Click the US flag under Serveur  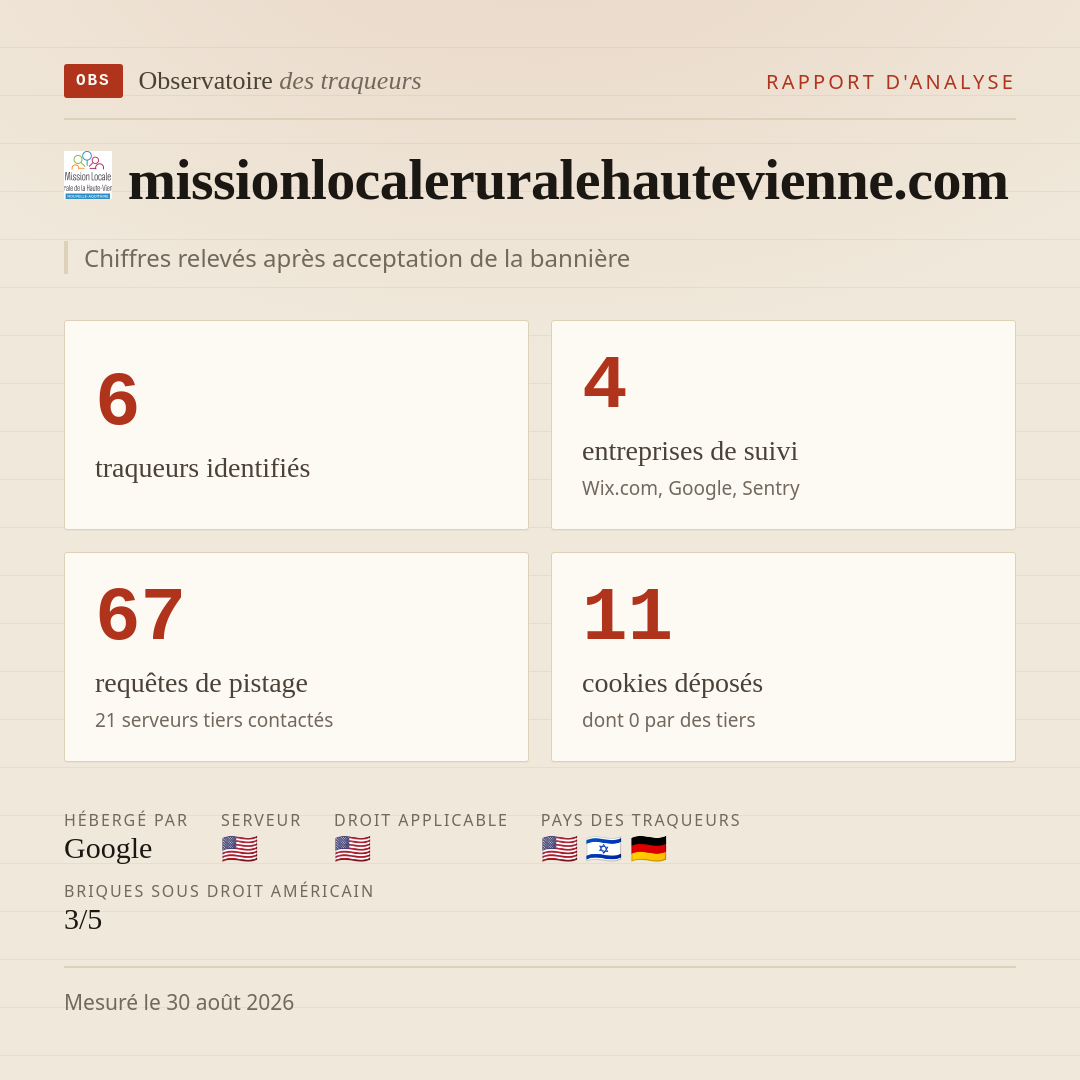pyautogui.click(x=240, y=849)
